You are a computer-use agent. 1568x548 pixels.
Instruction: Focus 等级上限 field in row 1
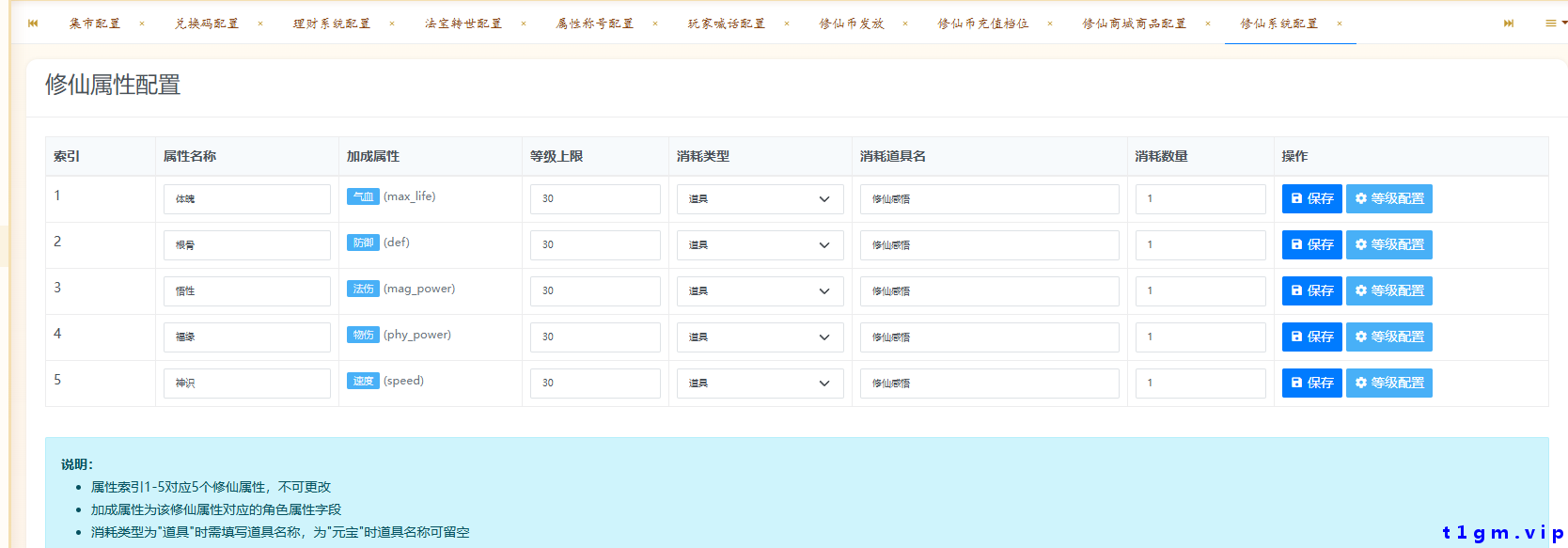click(x=595, y=199)
